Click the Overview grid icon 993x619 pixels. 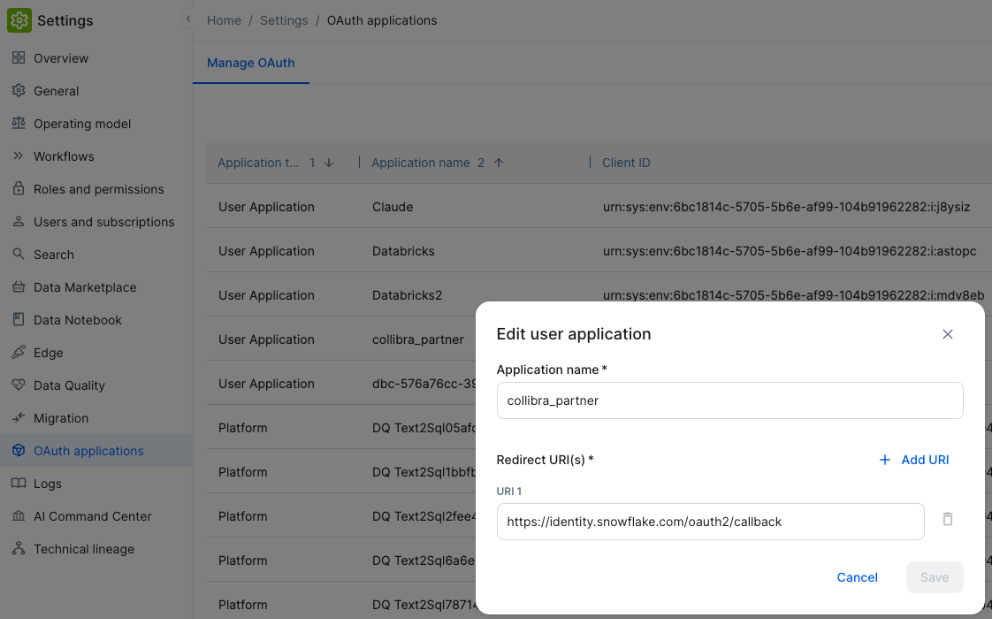point(18,58)
